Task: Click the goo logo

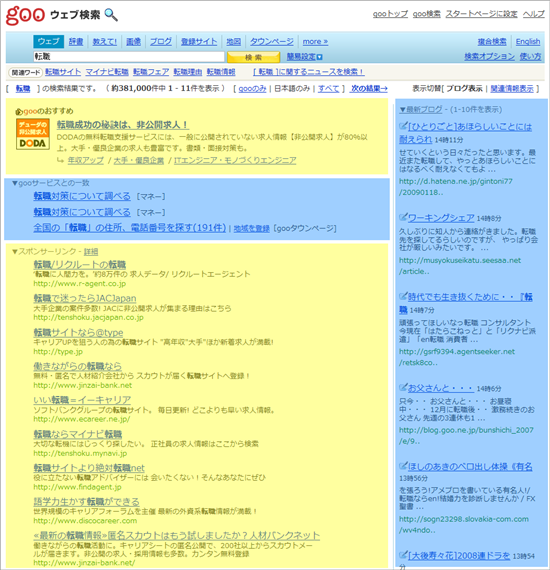Action: pos(25,16)
